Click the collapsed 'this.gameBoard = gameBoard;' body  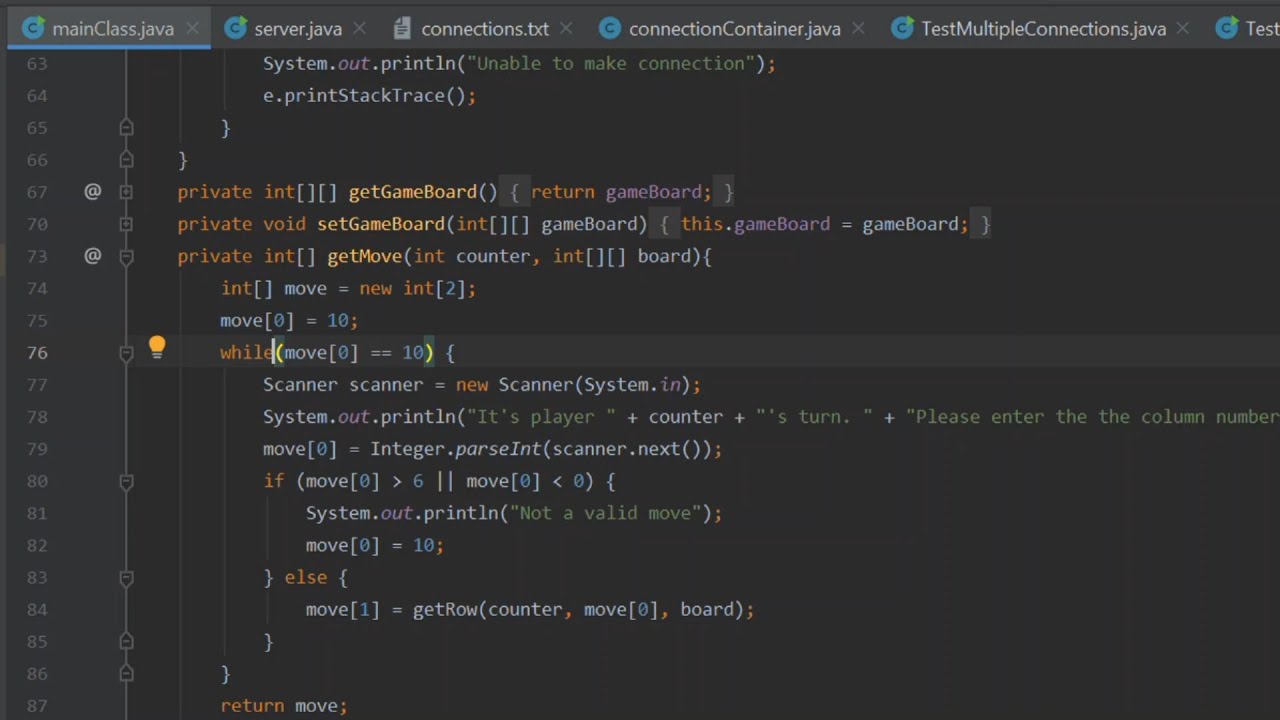coord(825,224)
